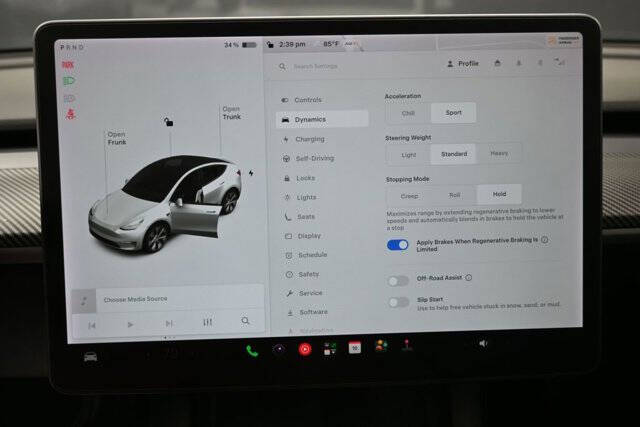
Task: Set Stopping Mode to Roll
Action: [455, 195]
